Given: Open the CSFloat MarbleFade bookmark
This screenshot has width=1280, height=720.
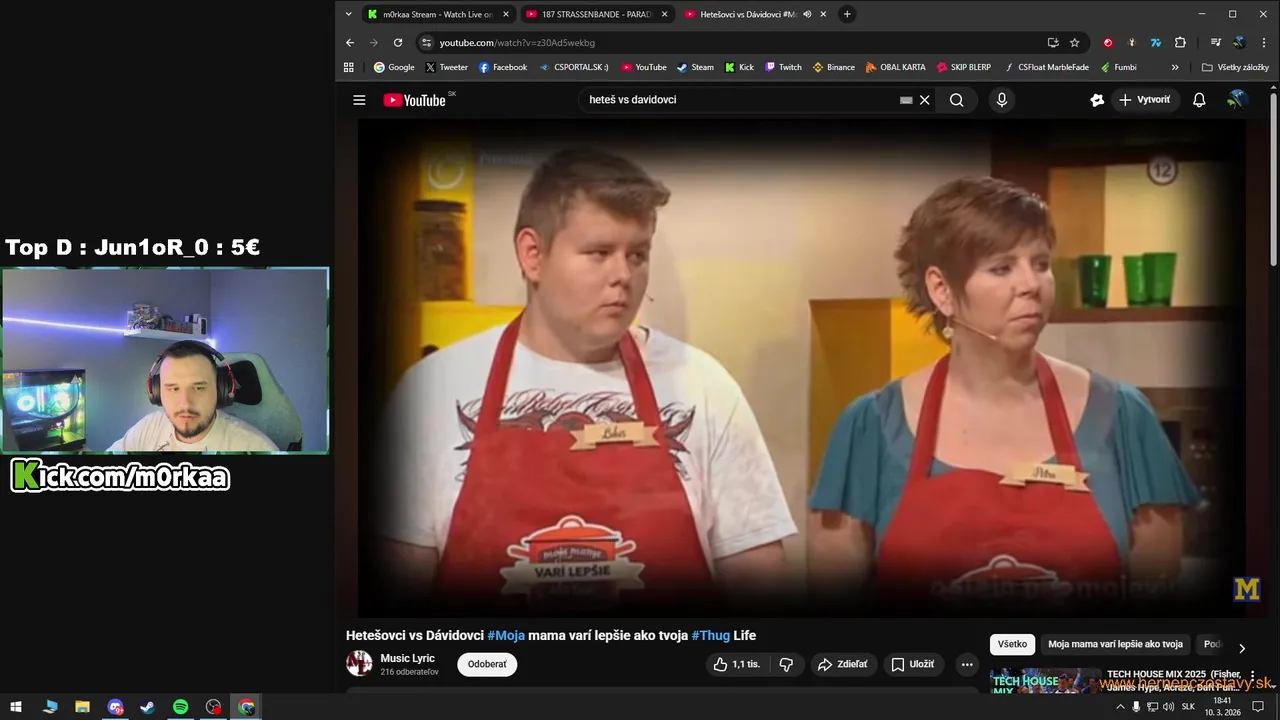Looking at the screenshot, I should pos(1047,67).
